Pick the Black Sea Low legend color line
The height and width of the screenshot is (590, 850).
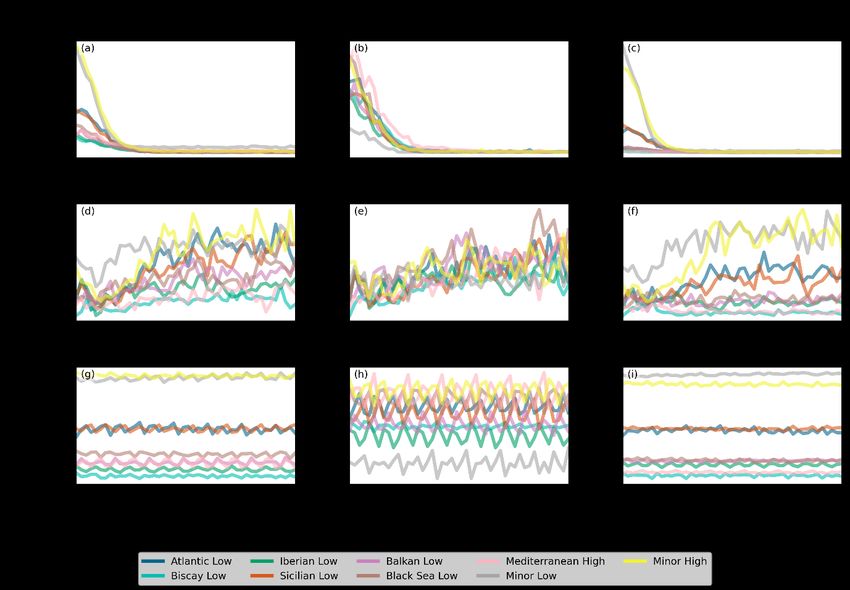pyautogui.click(x=369, y=576)
